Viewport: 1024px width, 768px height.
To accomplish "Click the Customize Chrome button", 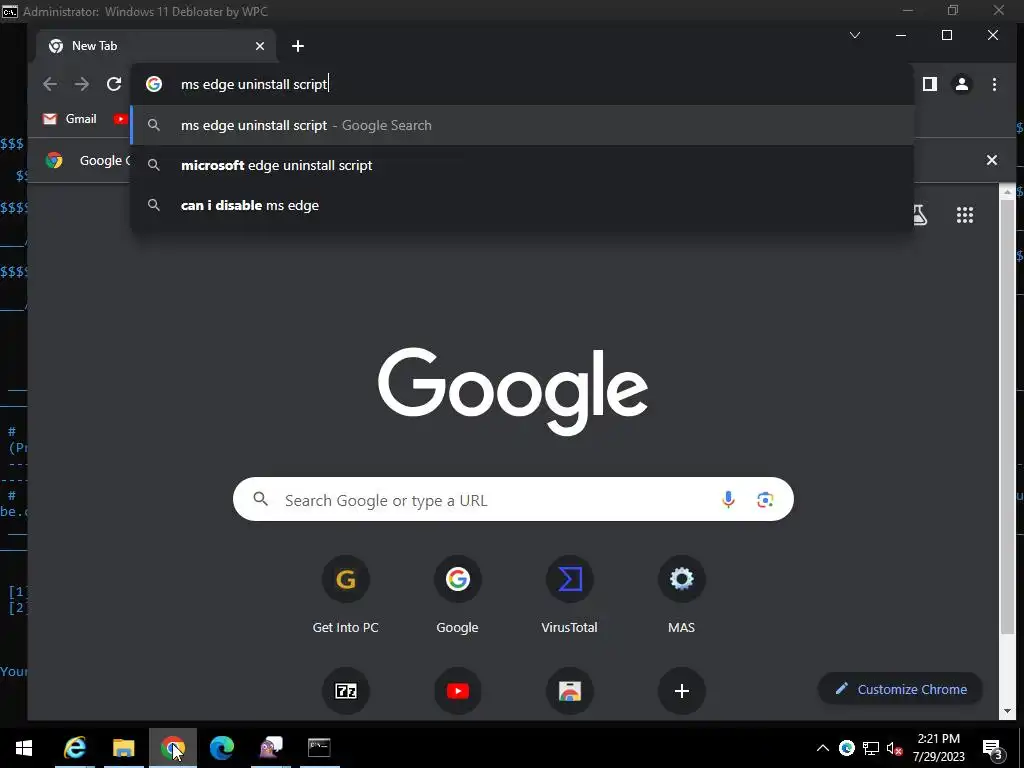I will click(x=901, y=689).
